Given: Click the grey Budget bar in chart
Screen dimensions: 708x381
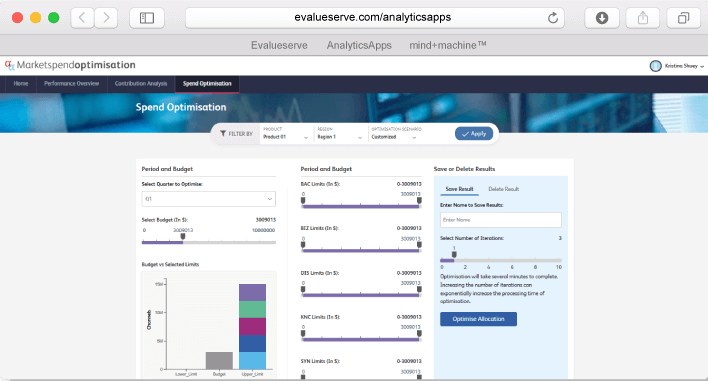Looking at the screenshot, I should 219,361.
